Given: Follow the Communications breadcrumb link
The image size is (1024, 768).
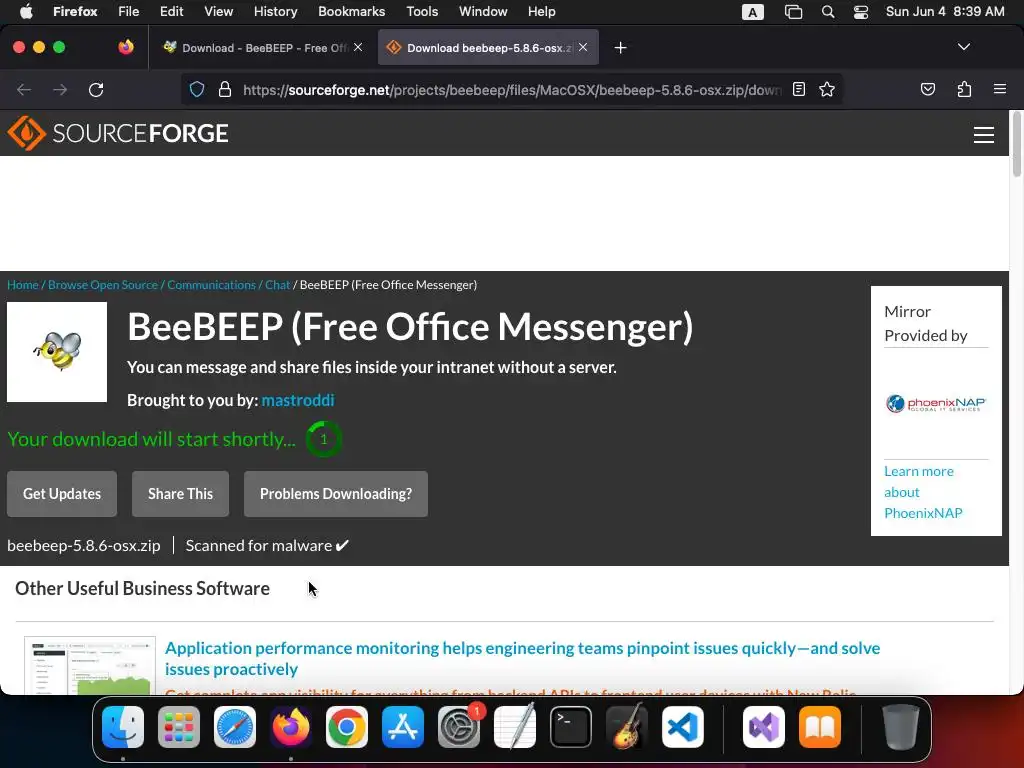Looking at the screenshot, I should [x=212, y=285].
